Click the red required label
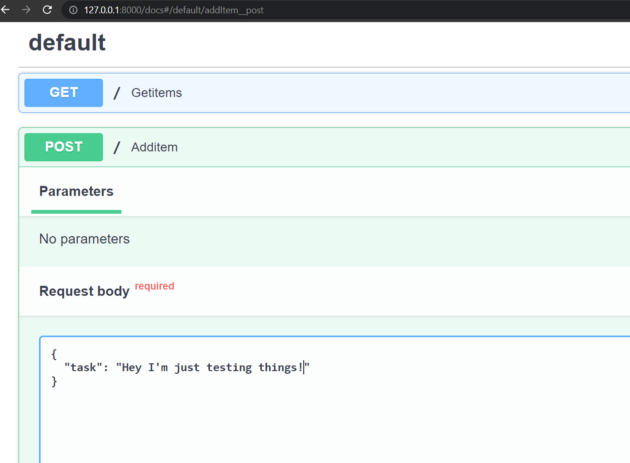Screen dimensions: 630x463 pyautogui.click(x=154, y=286)
